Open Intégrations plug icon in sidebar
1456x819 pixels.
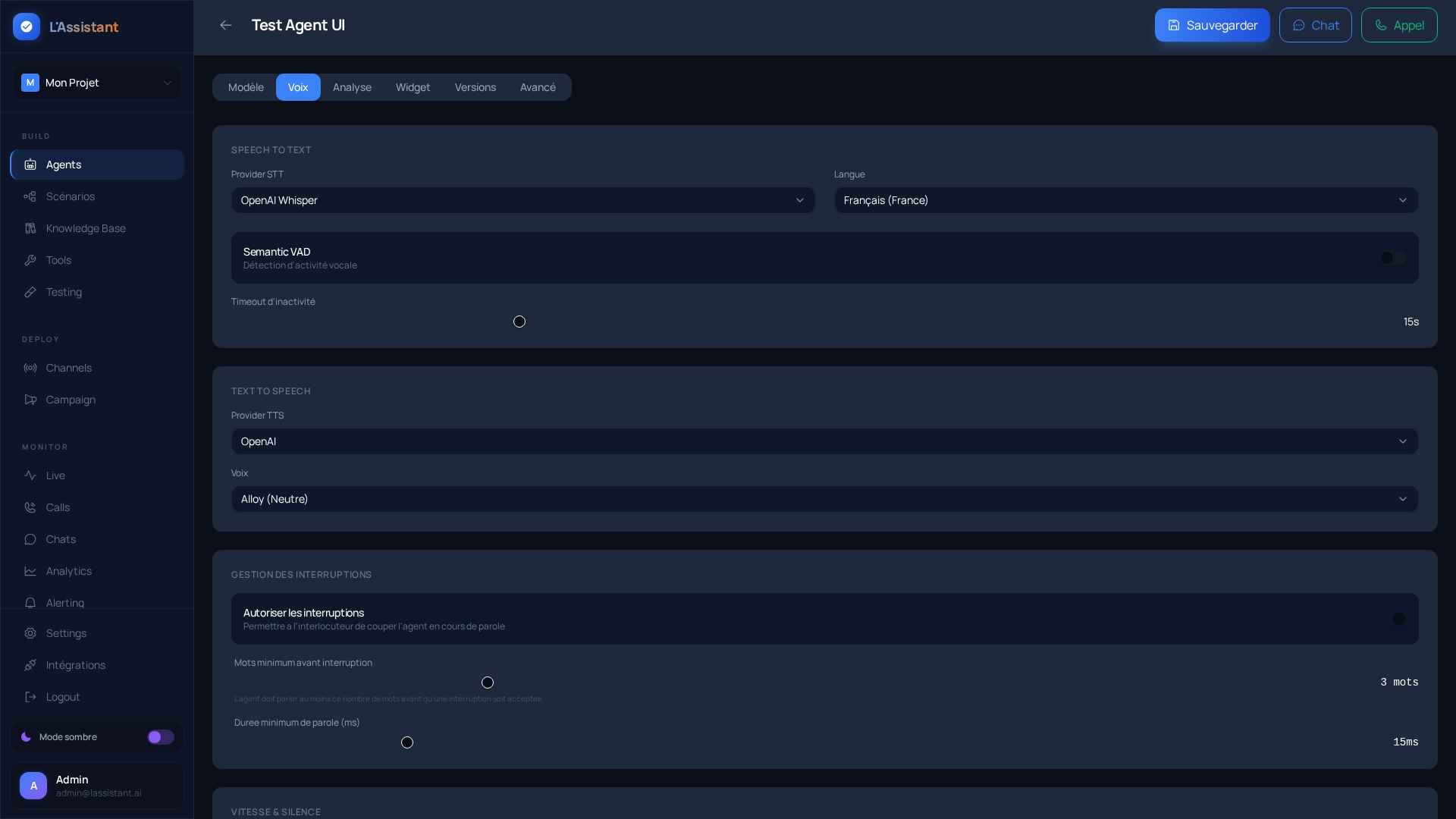[x=30, y=665]
